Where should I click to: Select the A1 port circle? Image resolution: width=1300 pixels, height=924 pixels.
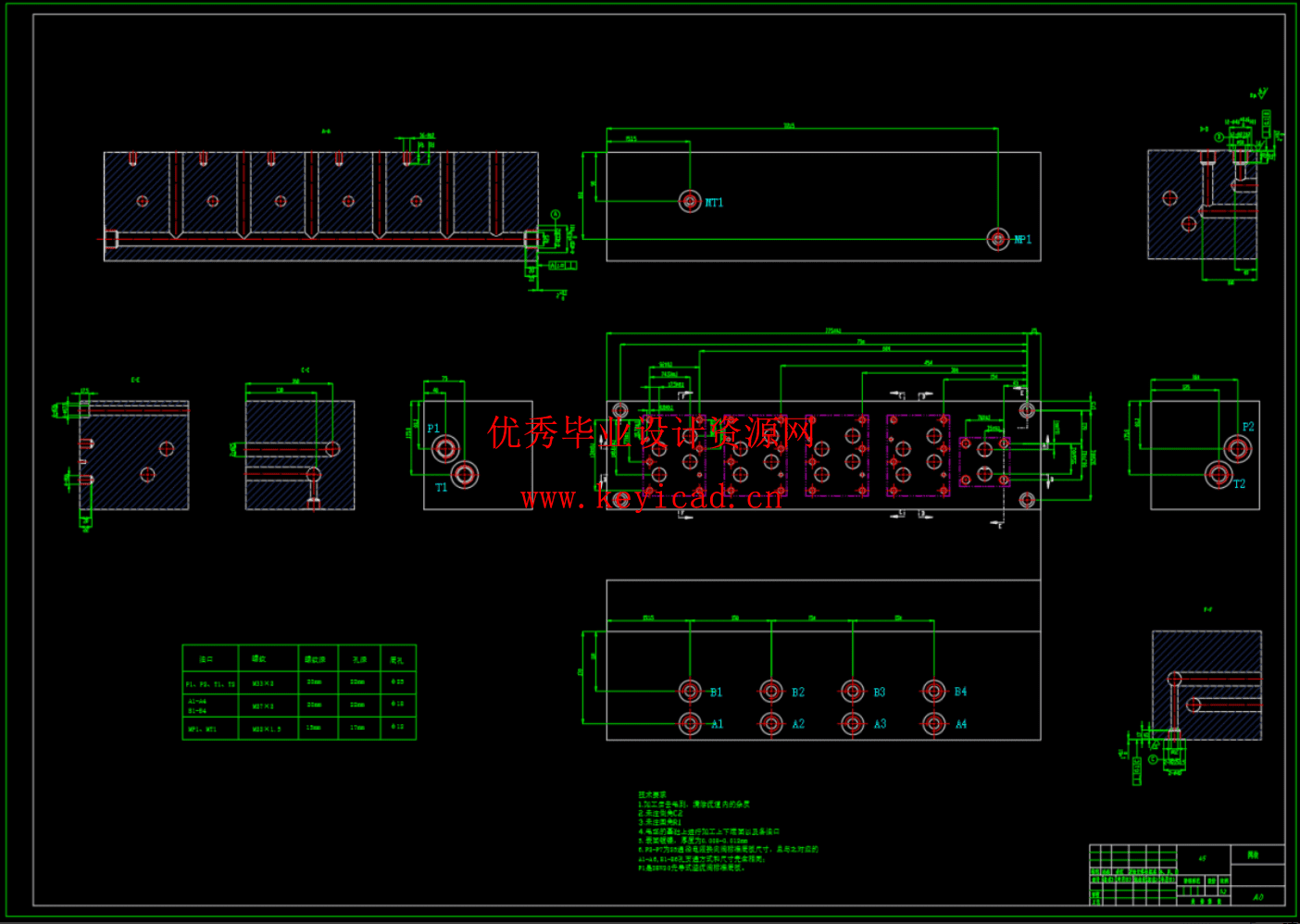[x=690, y=723]
